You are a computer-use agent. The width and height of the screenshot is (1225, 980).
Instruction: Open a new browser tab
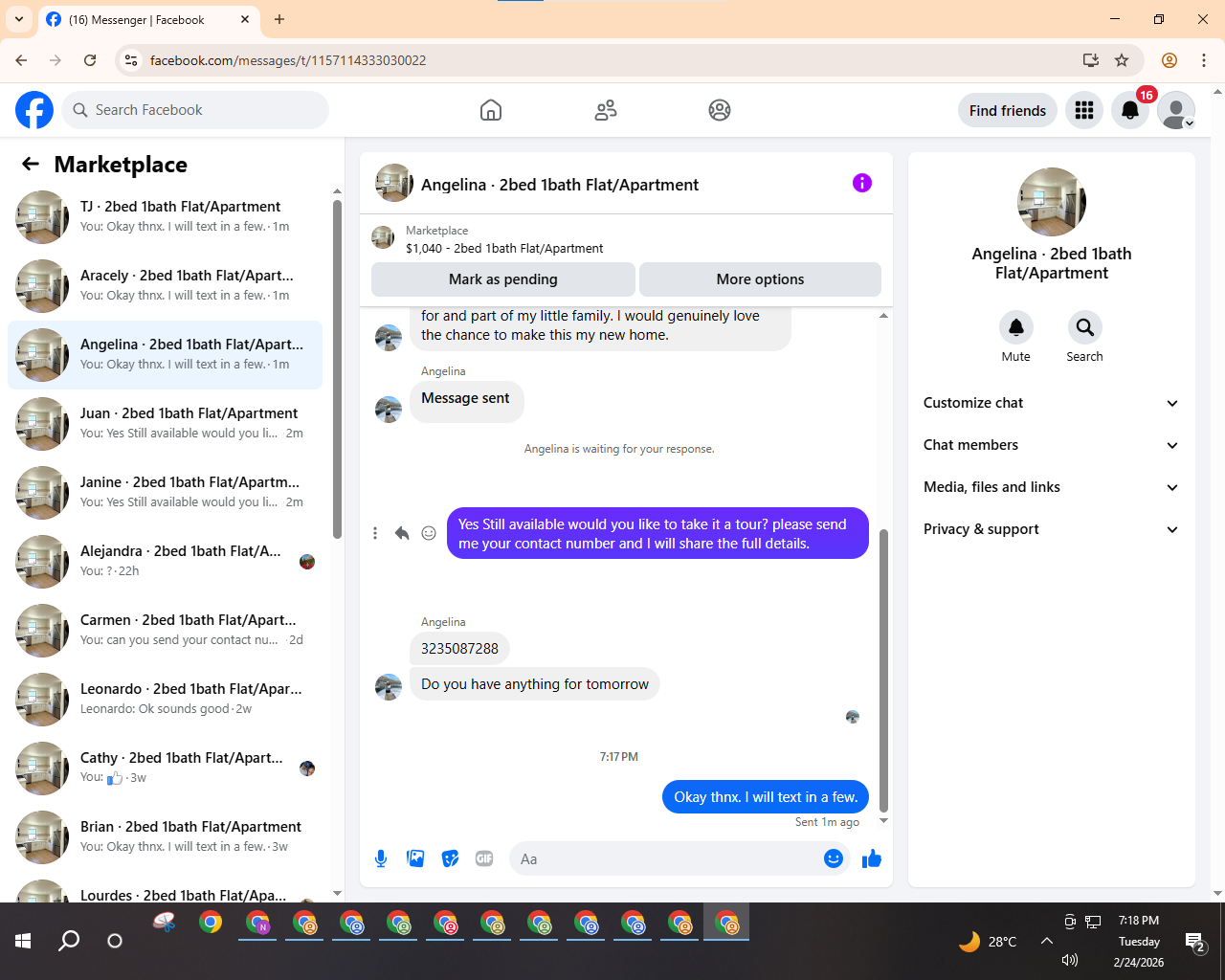pyautogui.click(x=279, y=19)
